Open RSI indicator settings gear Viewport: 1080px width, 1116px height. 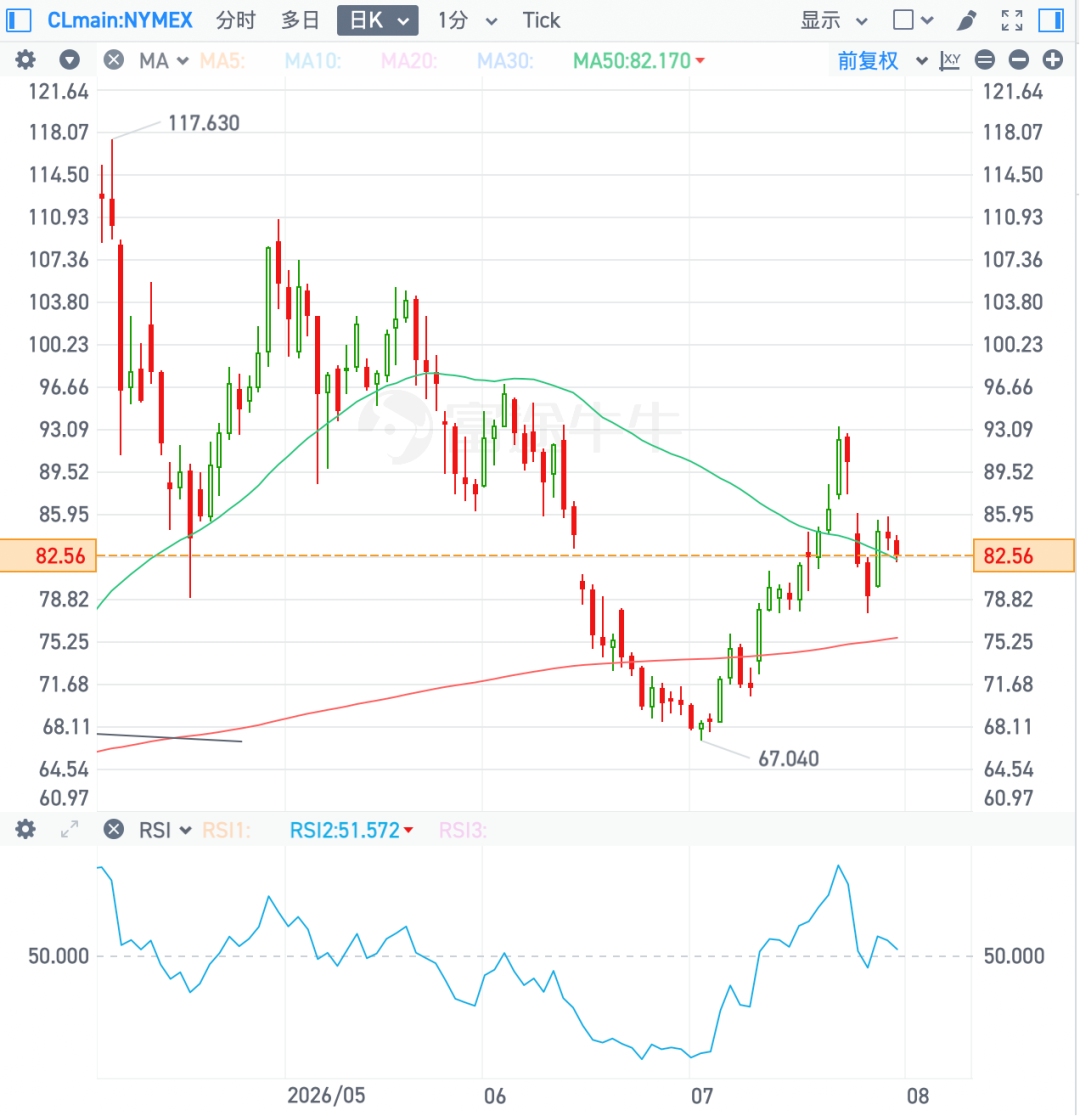(x=26, y=829)
